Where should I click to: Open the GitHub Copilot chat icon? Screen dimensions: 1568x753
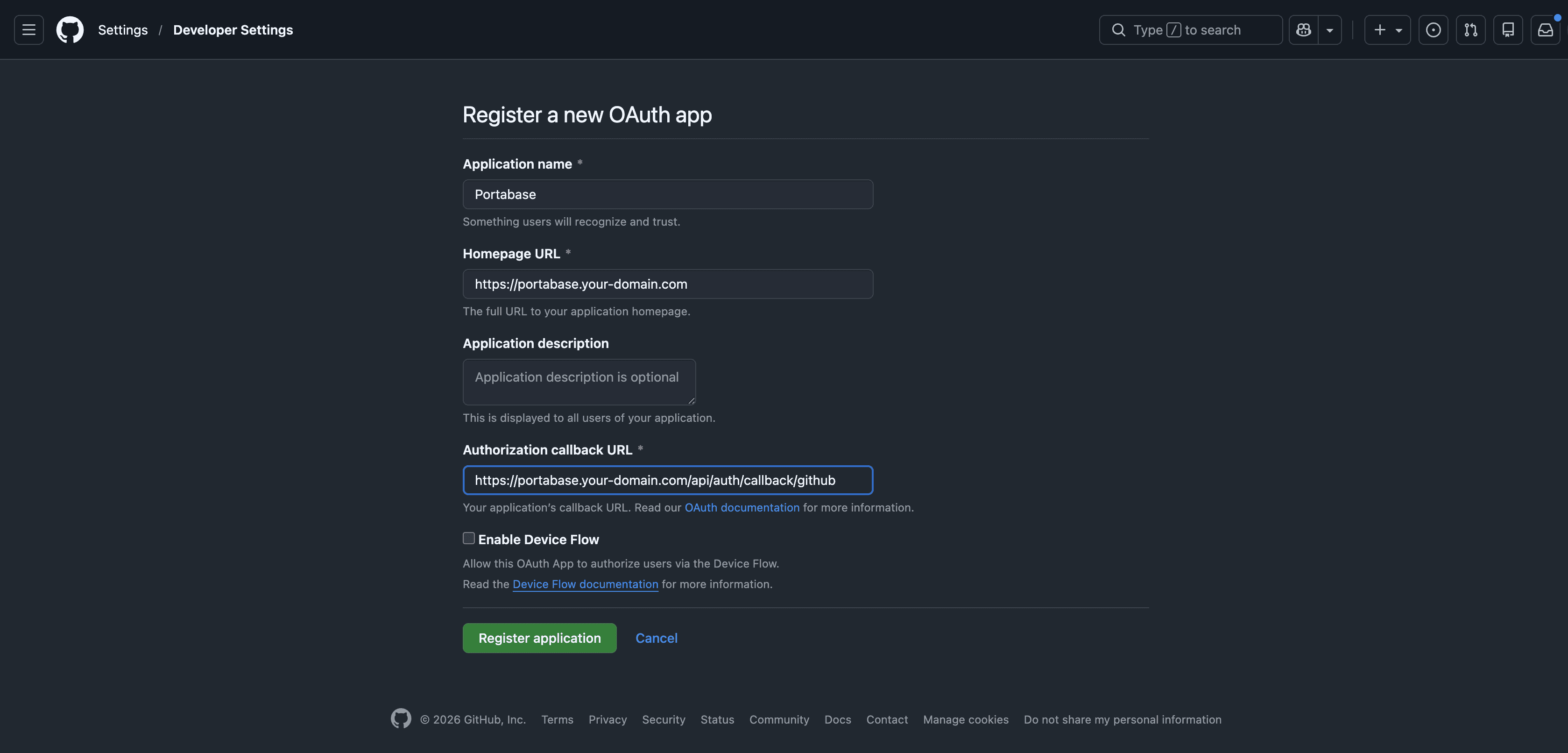pyautogui.click(x=1303, y=29)
